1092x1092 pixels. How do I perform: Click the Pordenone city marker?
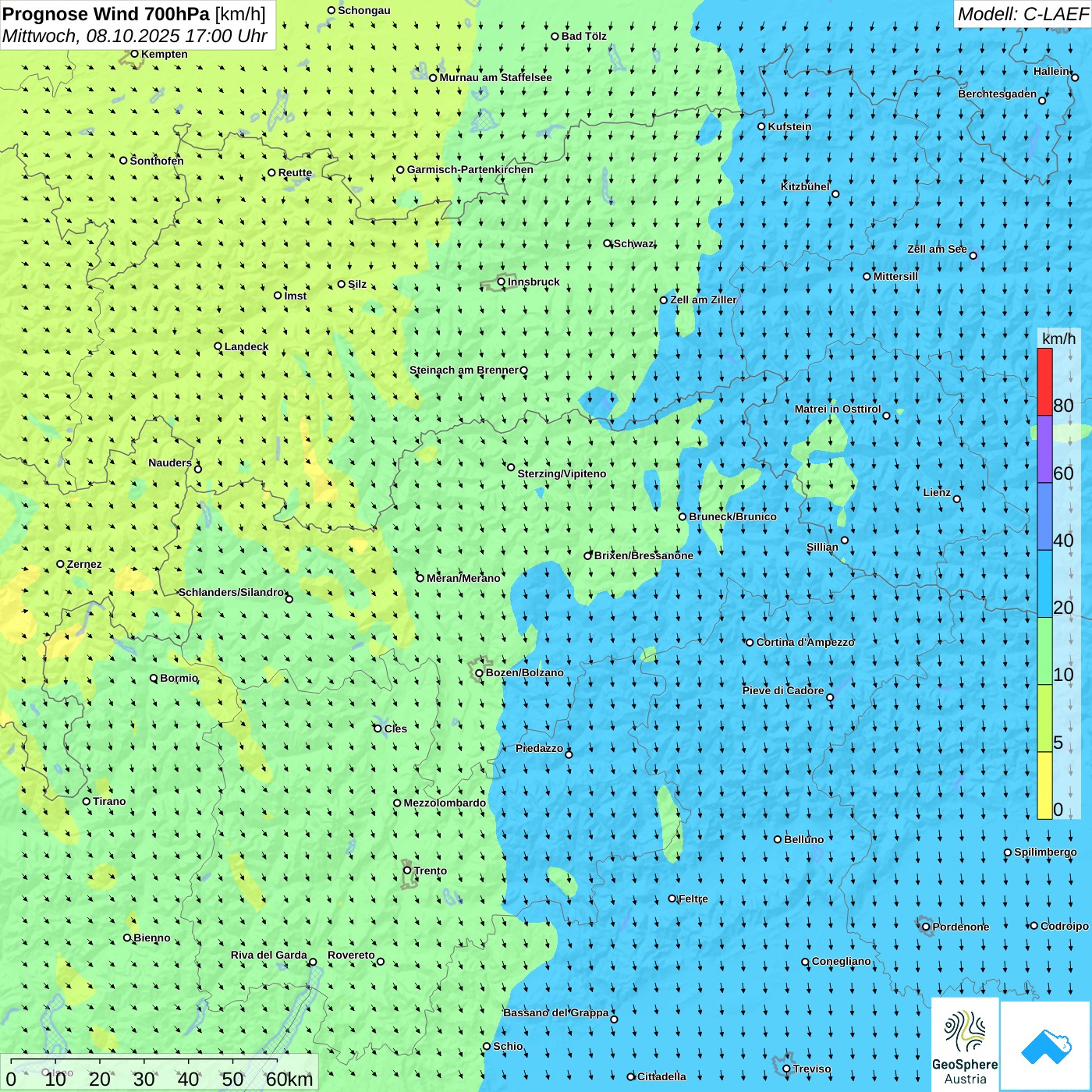(x=926, y=927)
